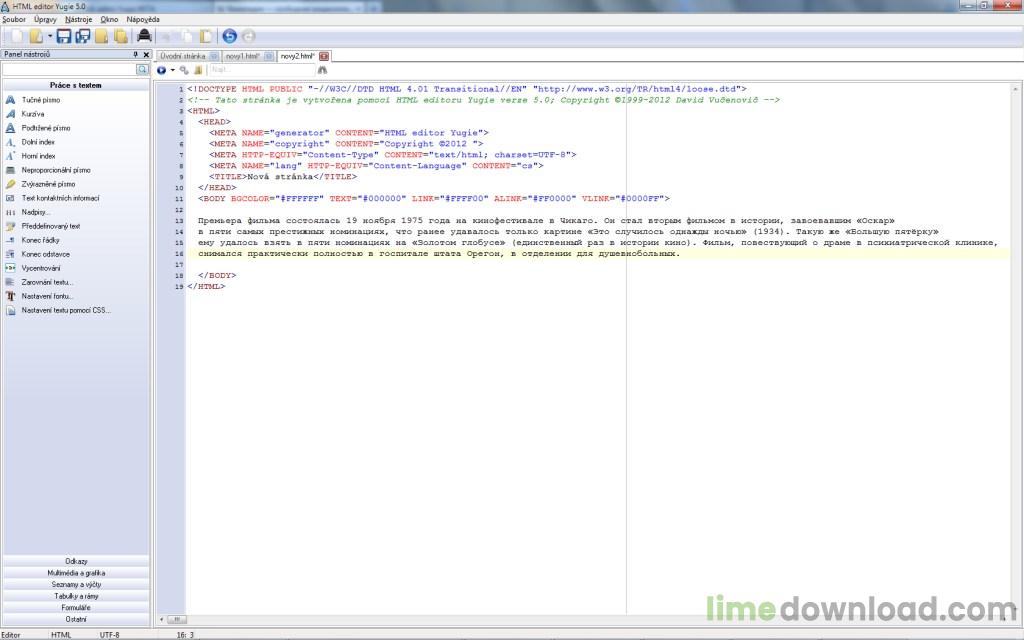Insert Konec řádky line break
The height and width of the screenshot is (640, 1024).
coord(40,240)
